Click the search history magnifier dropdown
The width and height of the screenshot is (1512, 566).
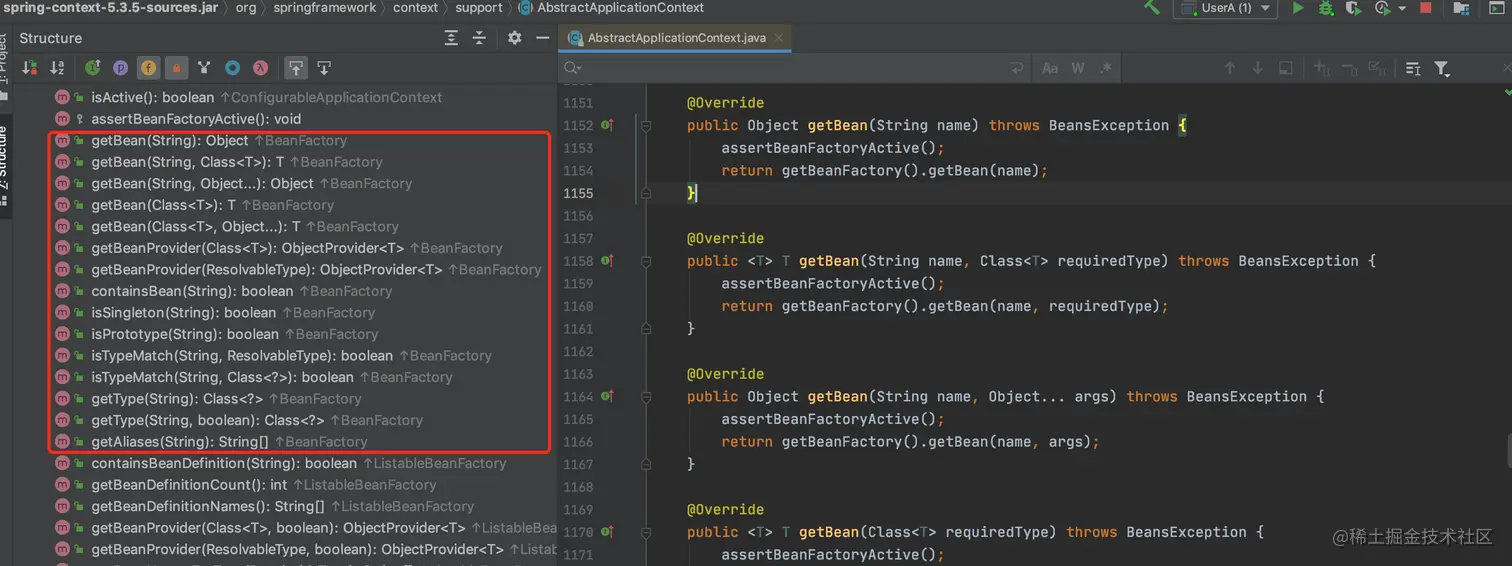click(573, 68)
